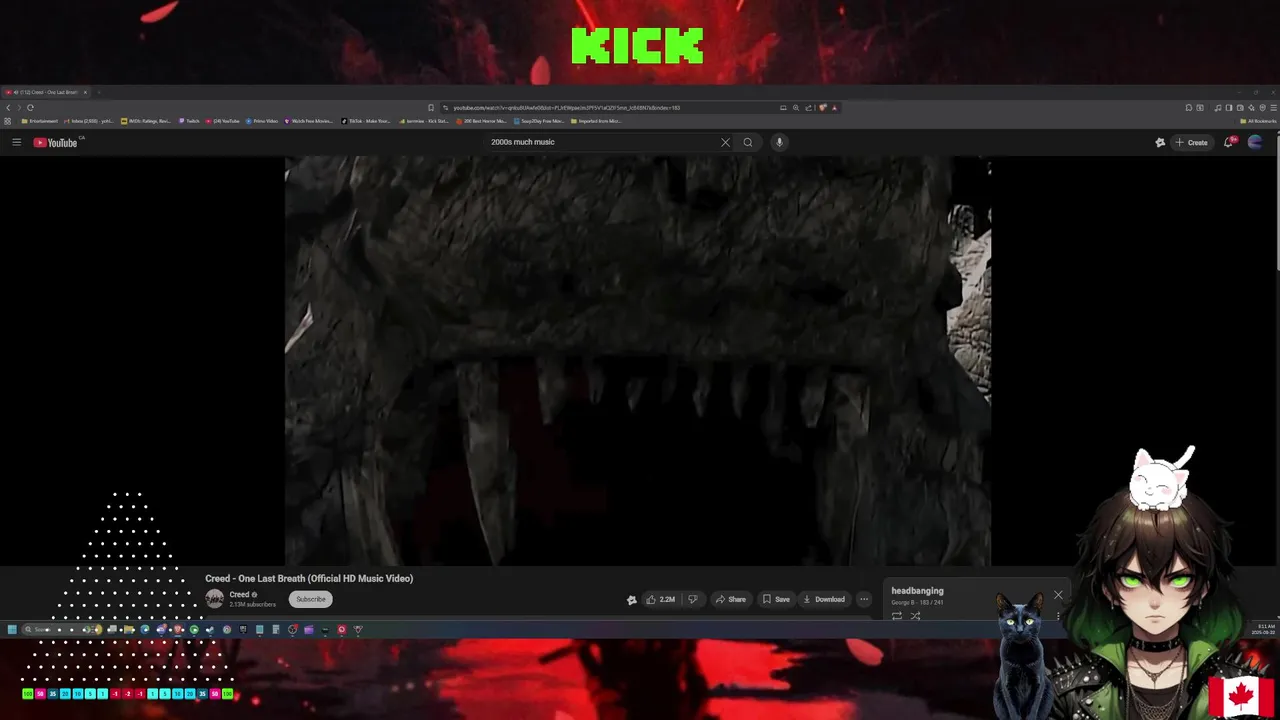Click the browser address bar URL

point(566,107)
